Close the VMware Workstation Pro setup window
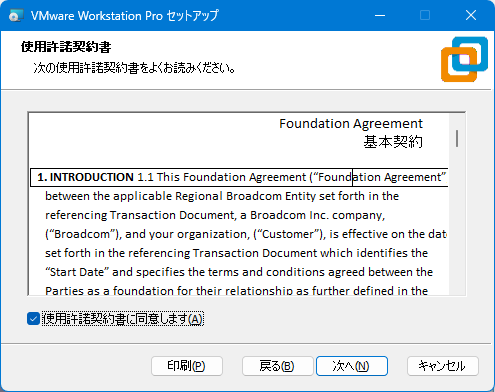The width and height of the screenshot is (495, 392). coord(471,15)
